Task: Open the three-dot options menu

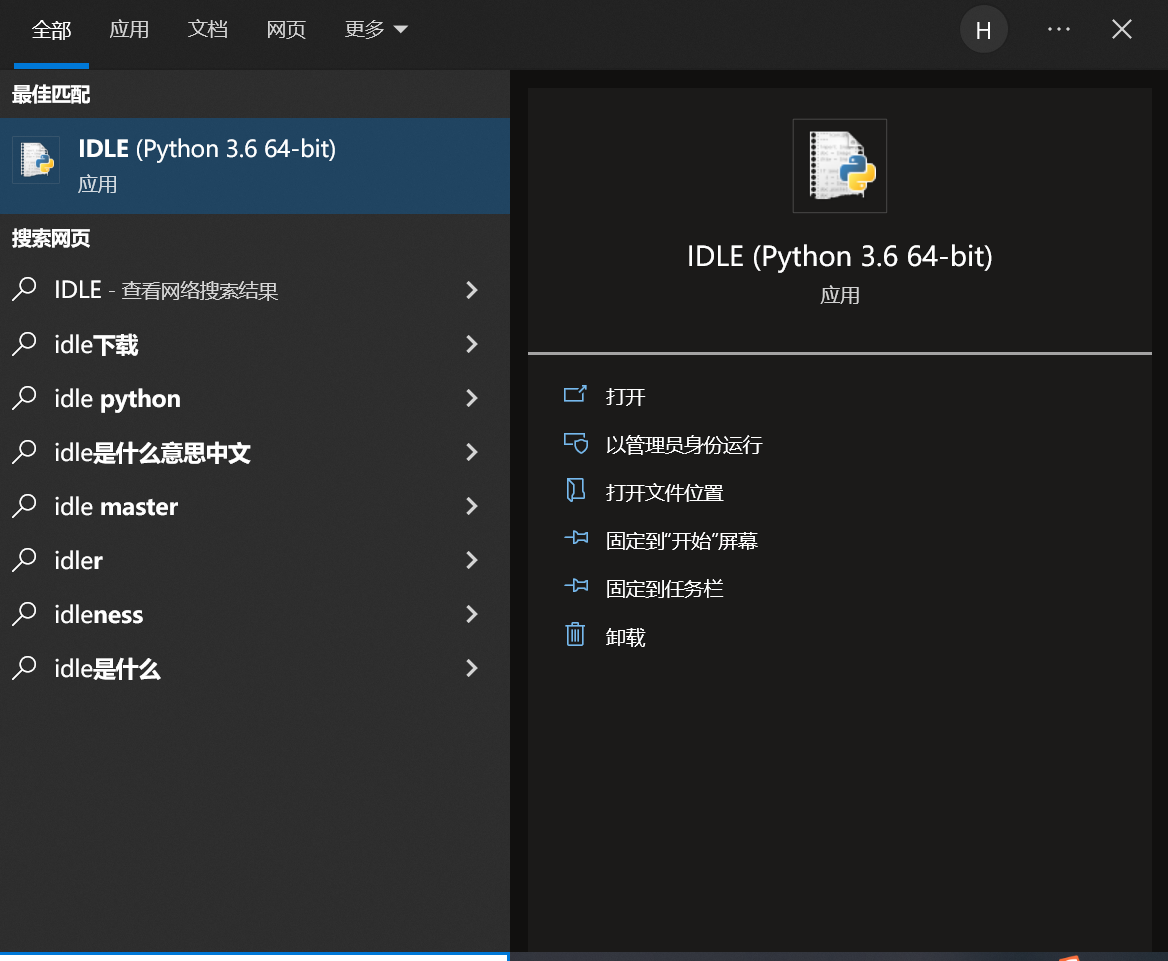Action: [x=1058, y=29]
